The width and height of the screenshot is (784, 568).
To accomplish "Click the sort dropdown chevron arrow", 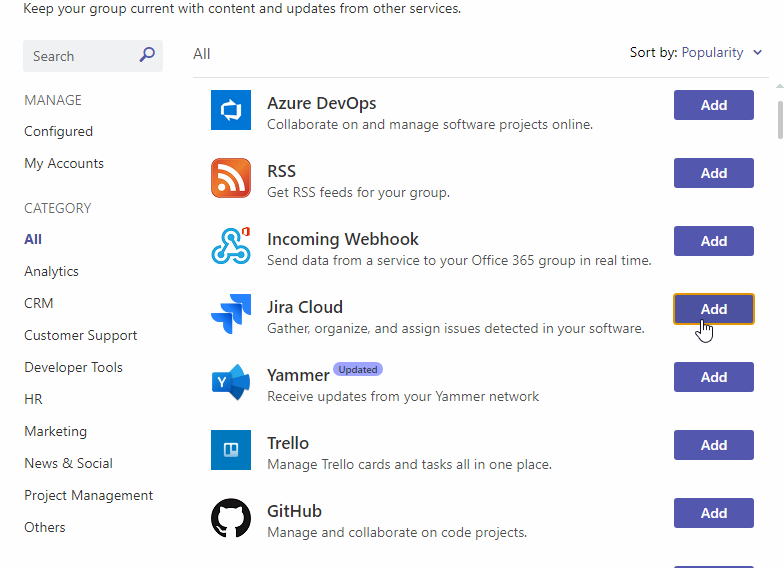I will [758, 52].
